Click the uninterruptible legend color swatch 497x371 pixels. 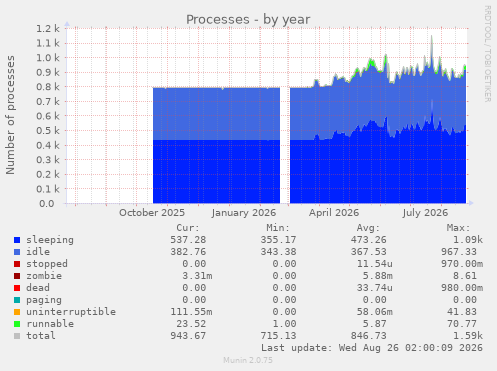[x=17, y=312]
